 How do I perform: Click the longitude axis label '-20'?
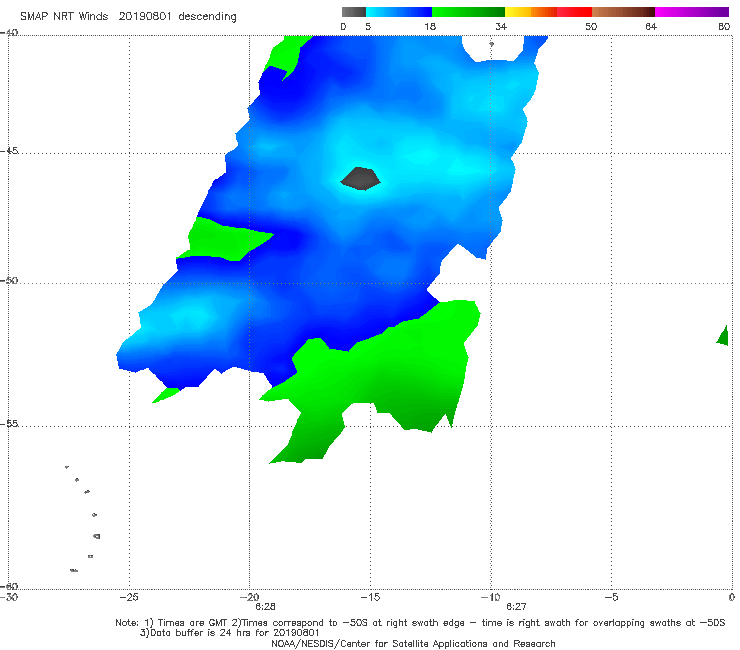[x=249, y=597]
